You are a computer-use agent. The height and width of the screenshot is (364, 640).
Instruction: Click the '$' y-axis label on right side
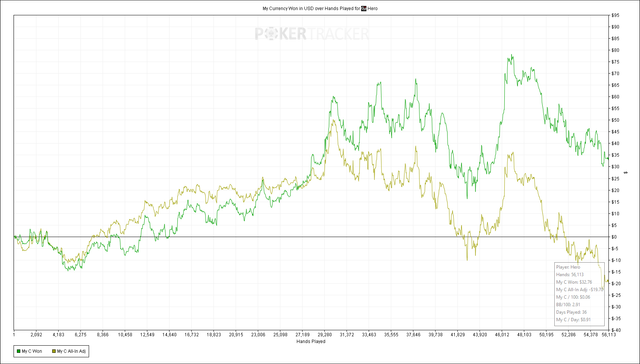point(626,173)
